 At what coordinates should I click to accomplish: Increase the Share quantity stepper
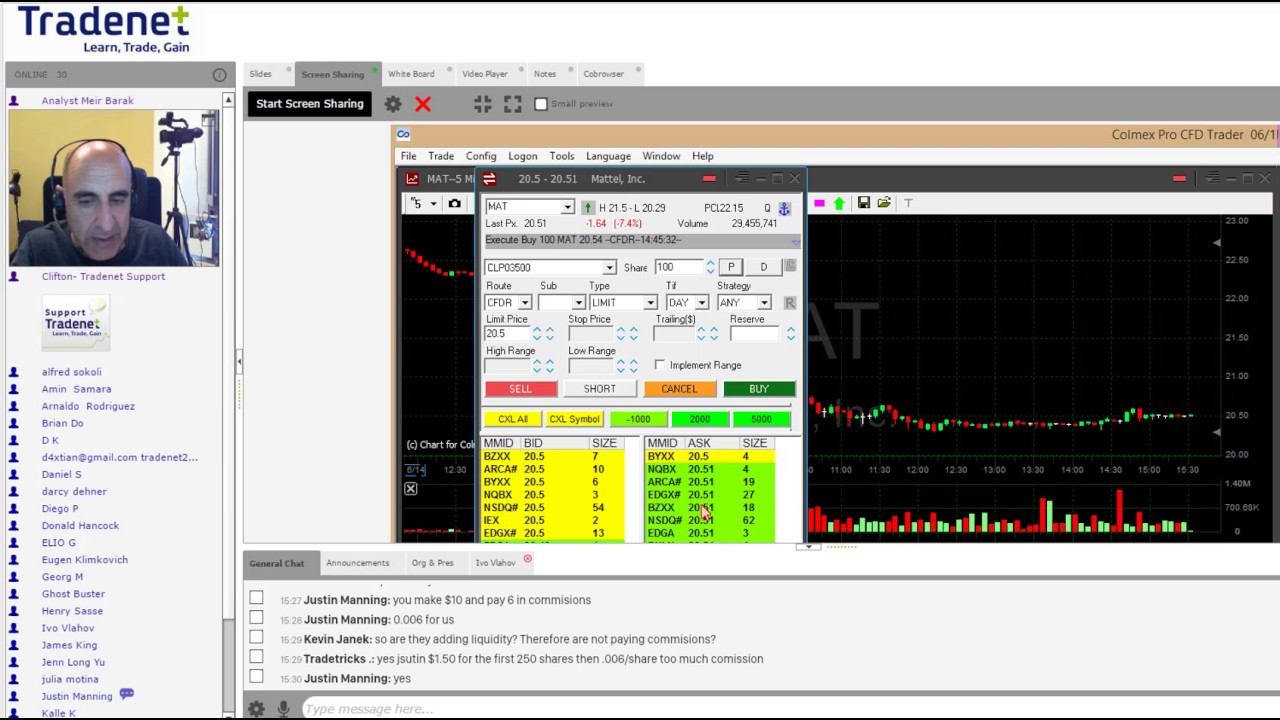pos(710,264)
